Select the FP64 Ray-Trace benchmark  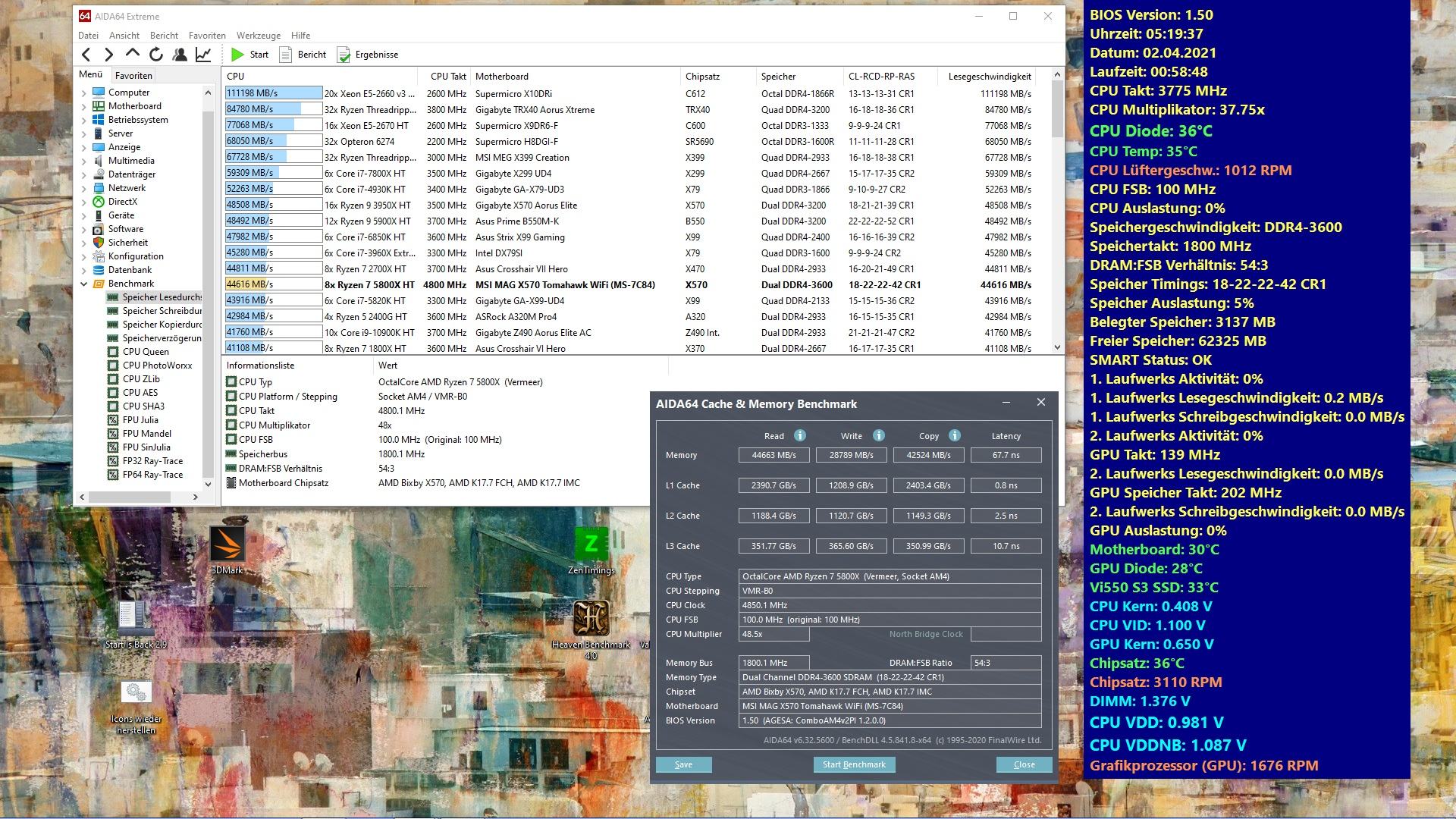[145, 475]
